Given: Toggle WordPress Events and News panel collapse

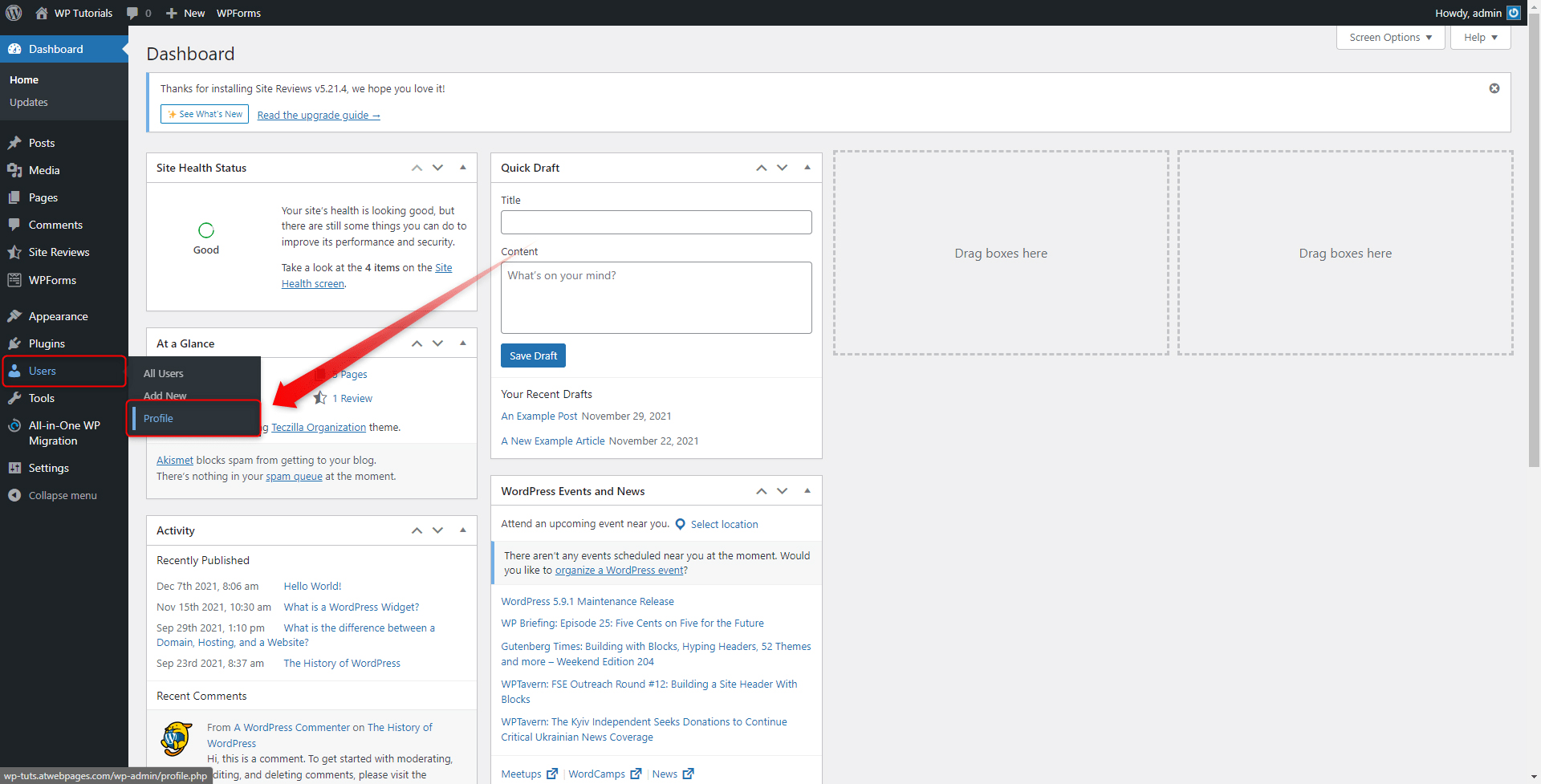Looking at the screenshot, I should [807, 491].
